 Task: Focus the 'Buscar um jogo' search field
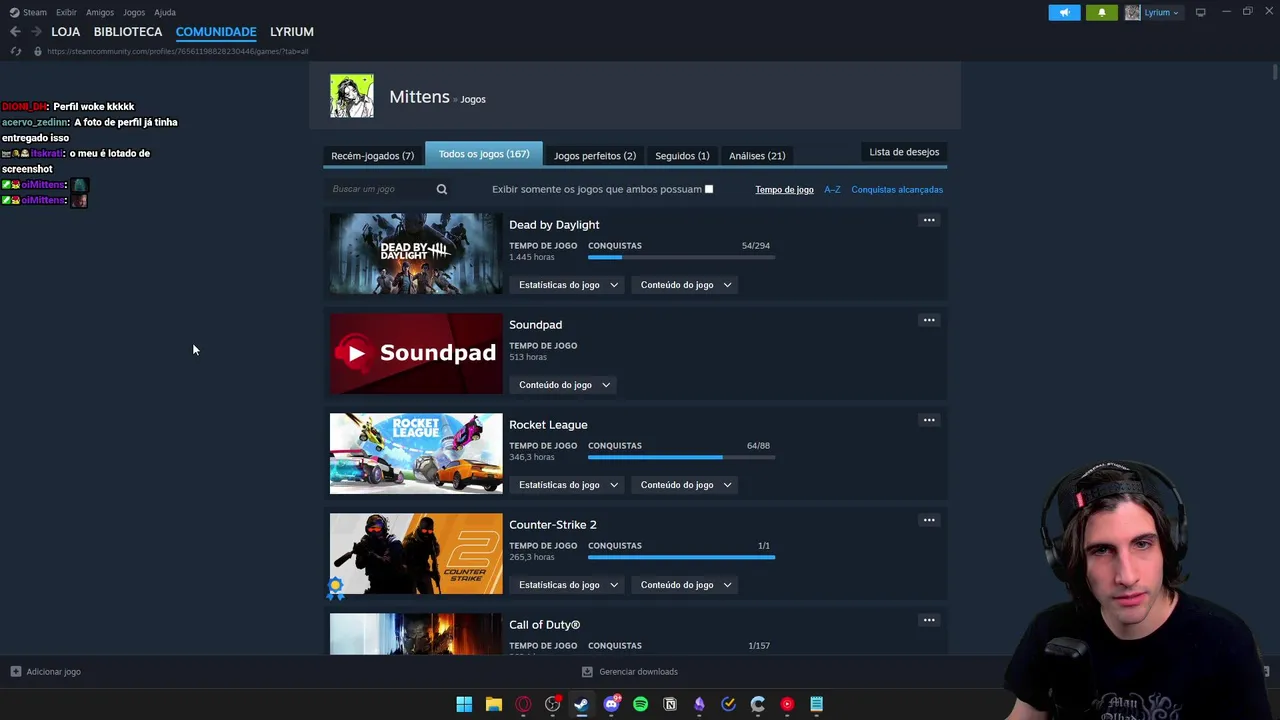coord(380,189)
